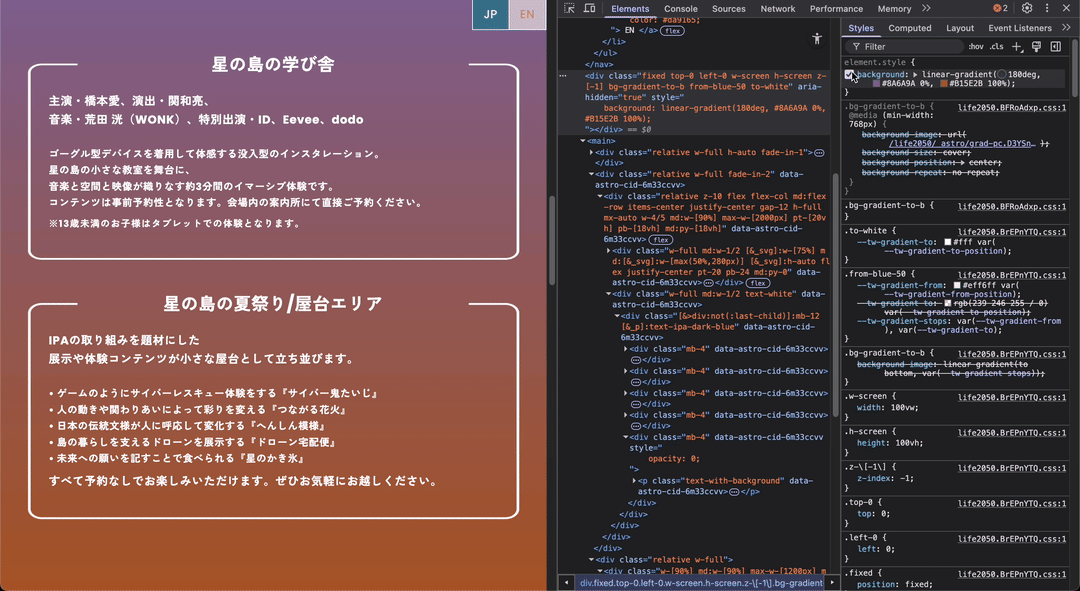Click the #8A6A9A purple color swatch
The width and height of the screenshot is (1080, 591).
coord(876,83)
